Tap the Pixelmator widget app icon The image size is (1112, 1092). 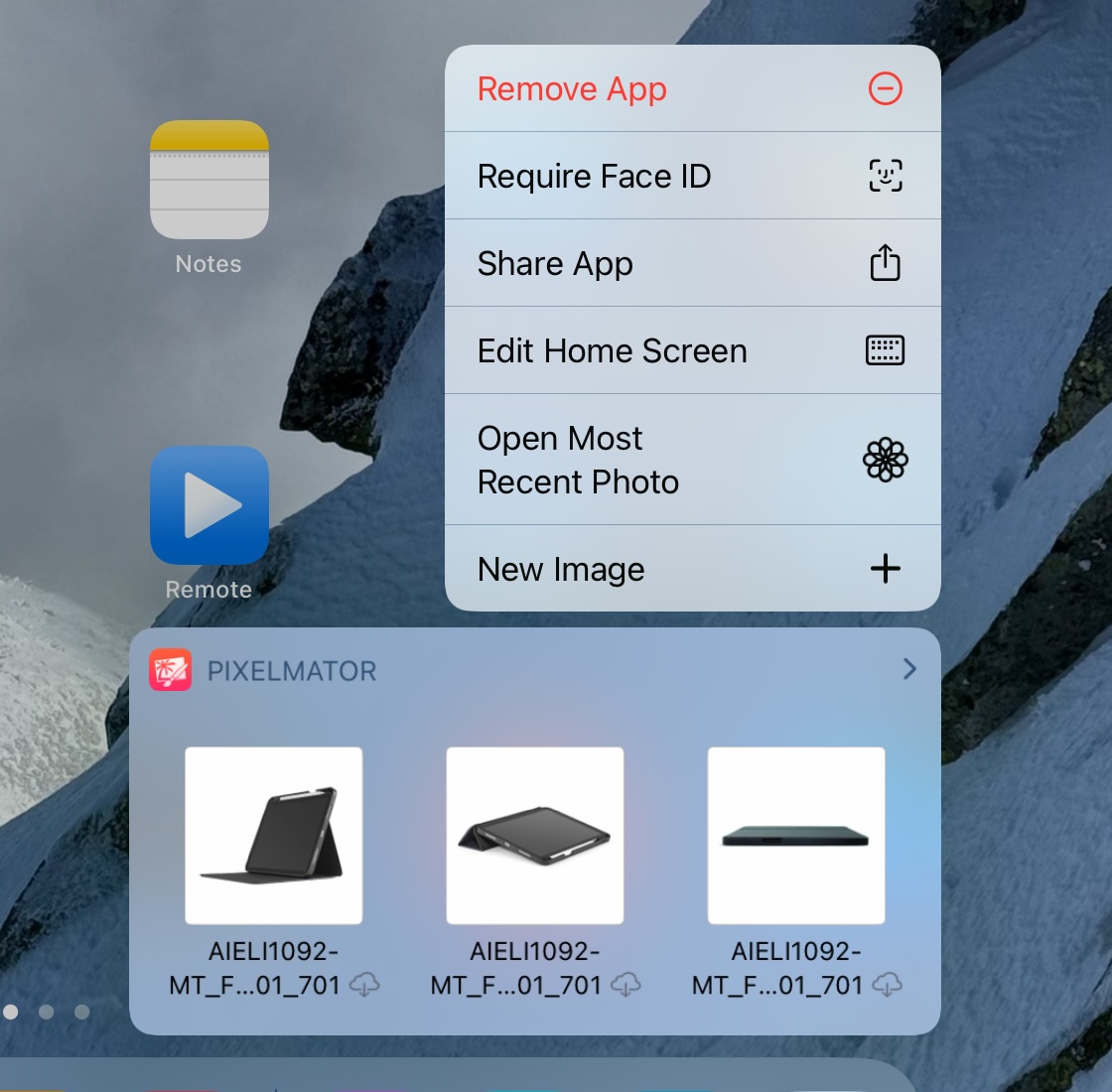170,669
